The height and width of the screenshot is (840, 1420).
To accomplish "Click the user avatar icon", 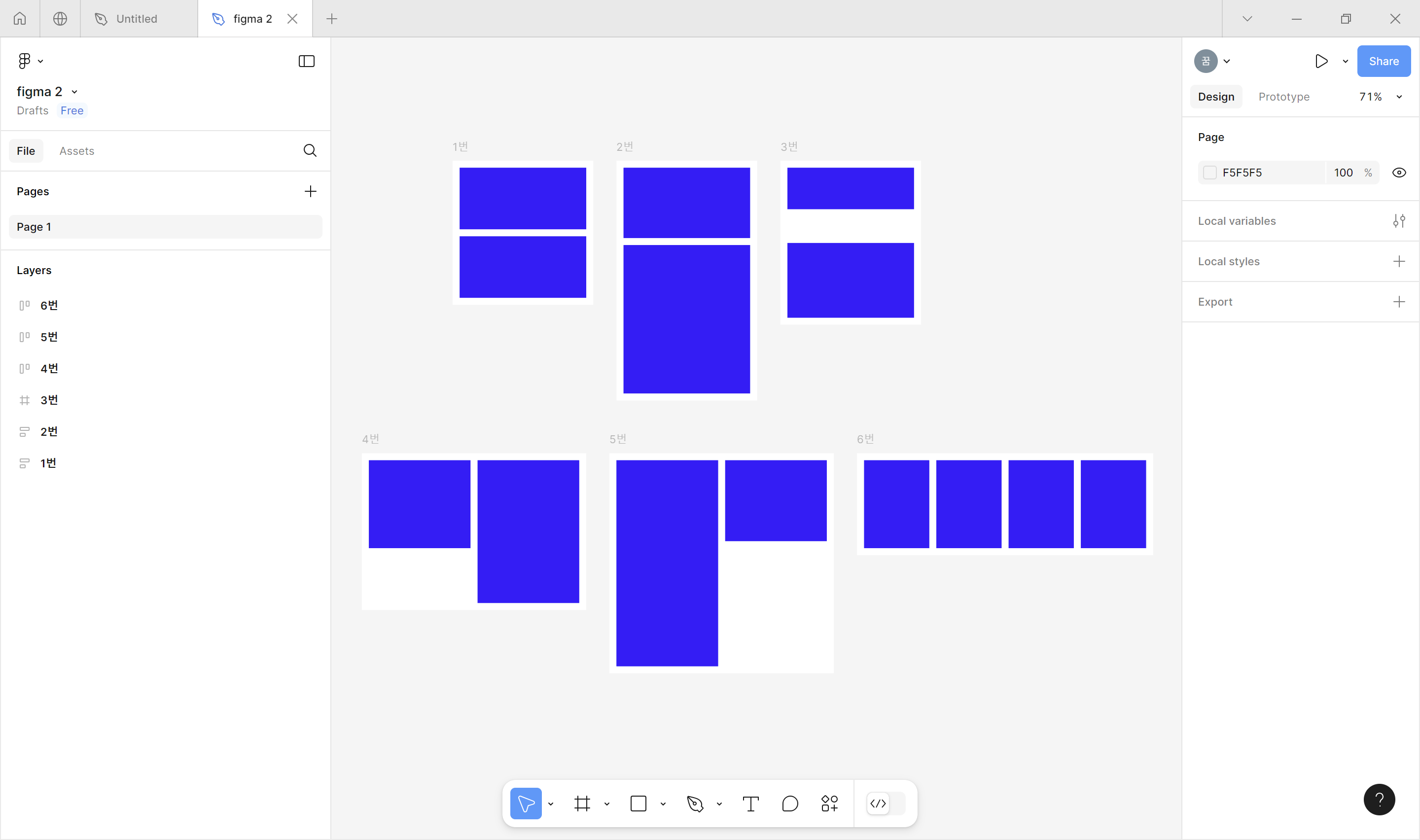I will [x=1206, y=61].
